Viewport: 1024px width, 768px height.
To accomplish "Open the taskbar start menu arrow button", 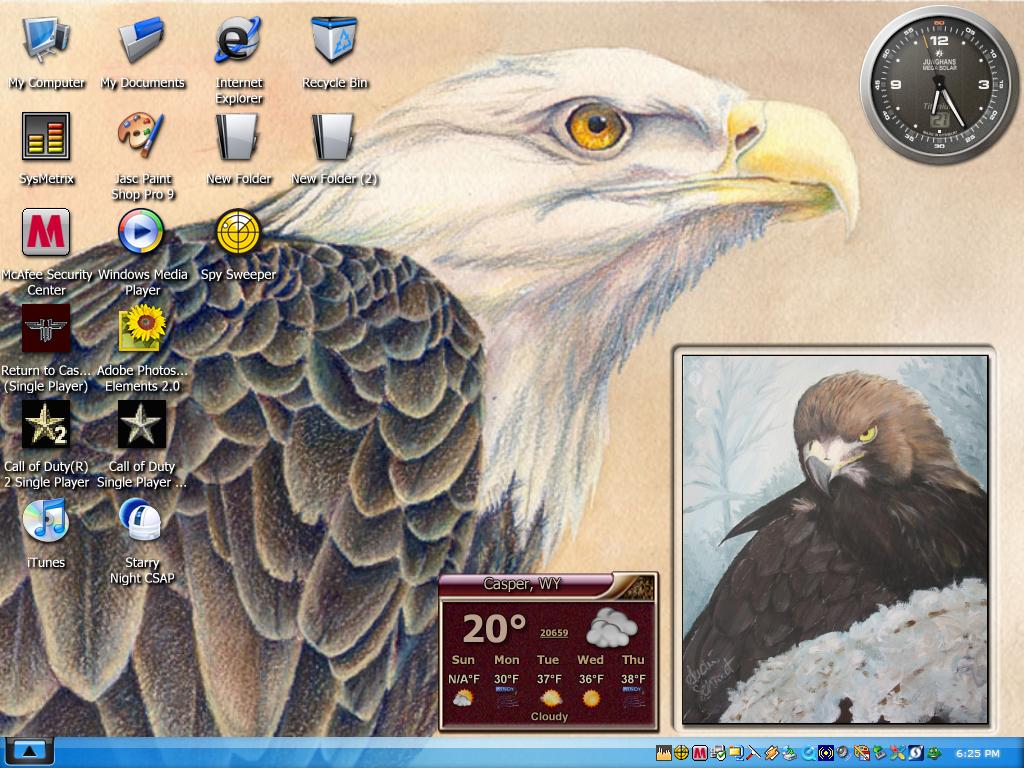I will click(x=29, y=752).
